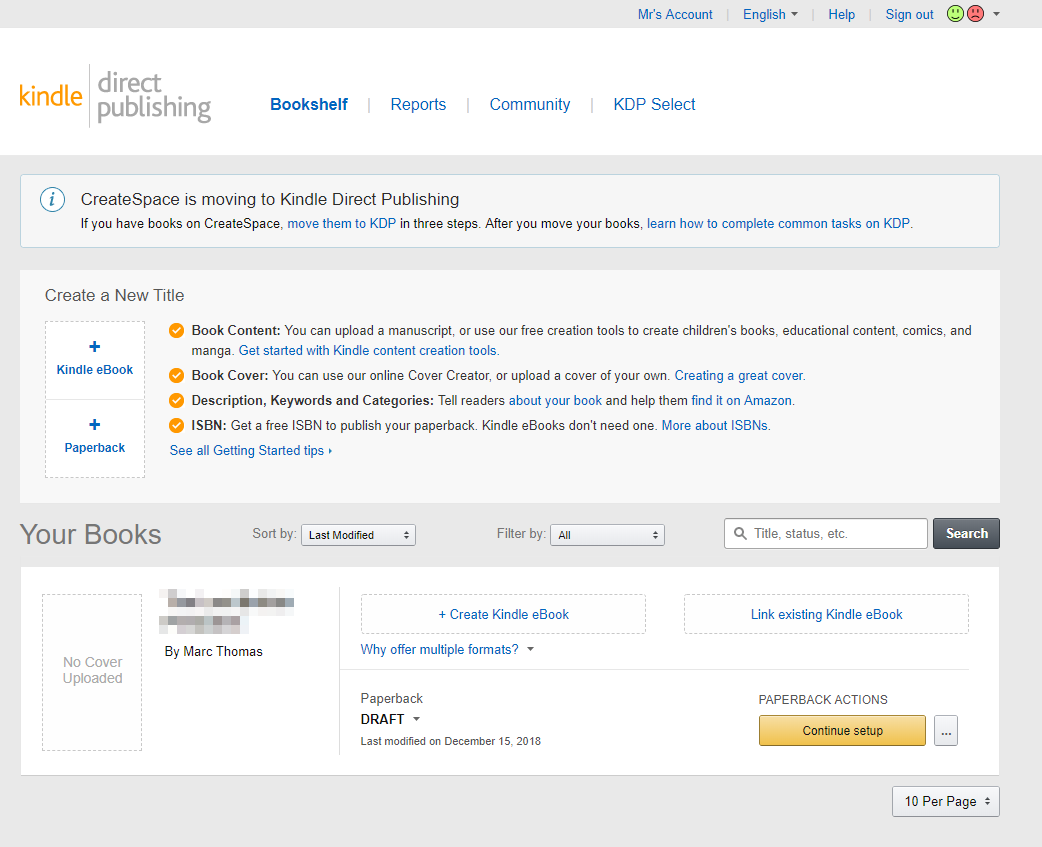
Task: Click the CreateSpace is moving heading
Action: click(270, 199)
